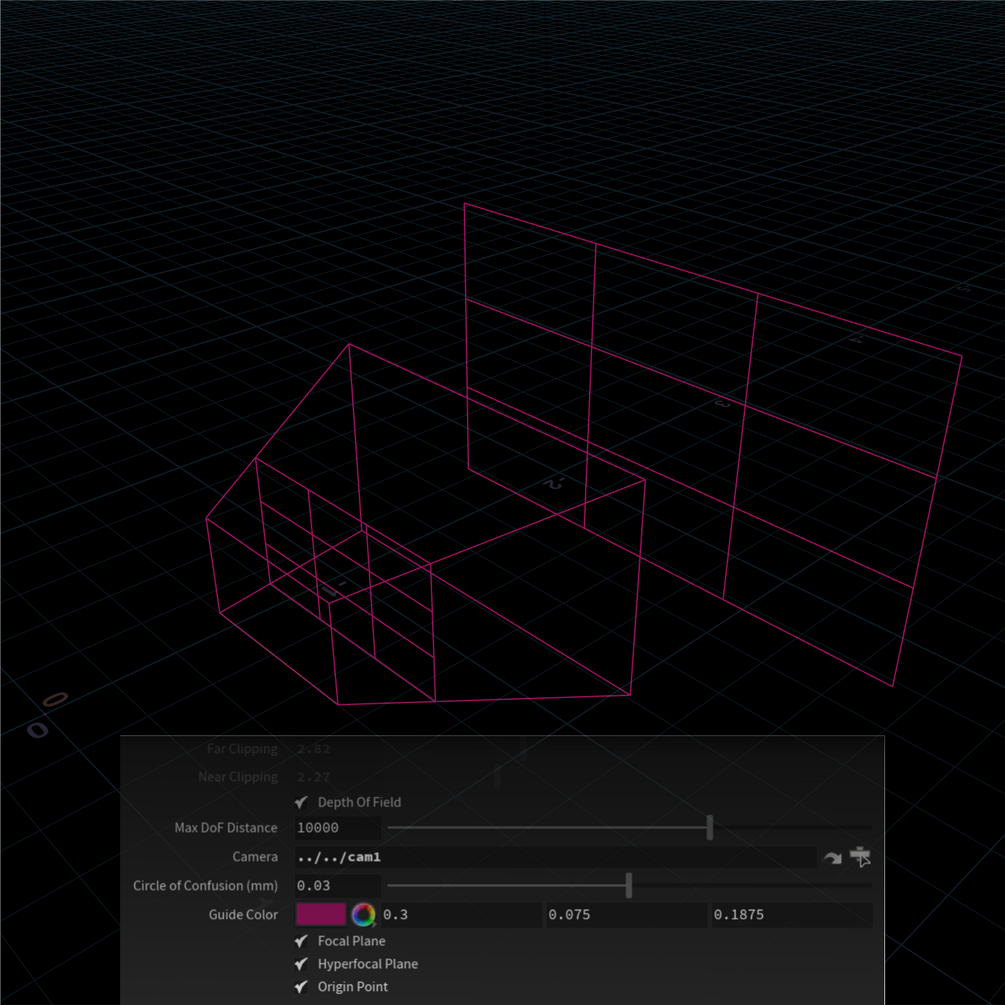
Task: Click the Guide Color green value 0.075
Action: coord(627,915)
